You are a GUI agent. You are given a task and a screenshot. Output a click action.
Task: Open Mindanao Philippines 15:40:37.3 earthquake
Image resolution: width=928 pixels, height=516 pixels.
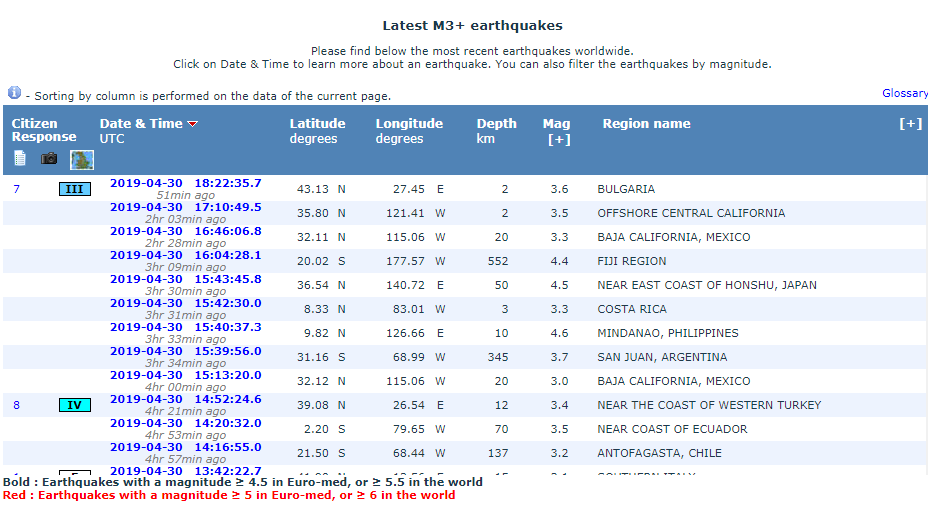tap(185, 327)
